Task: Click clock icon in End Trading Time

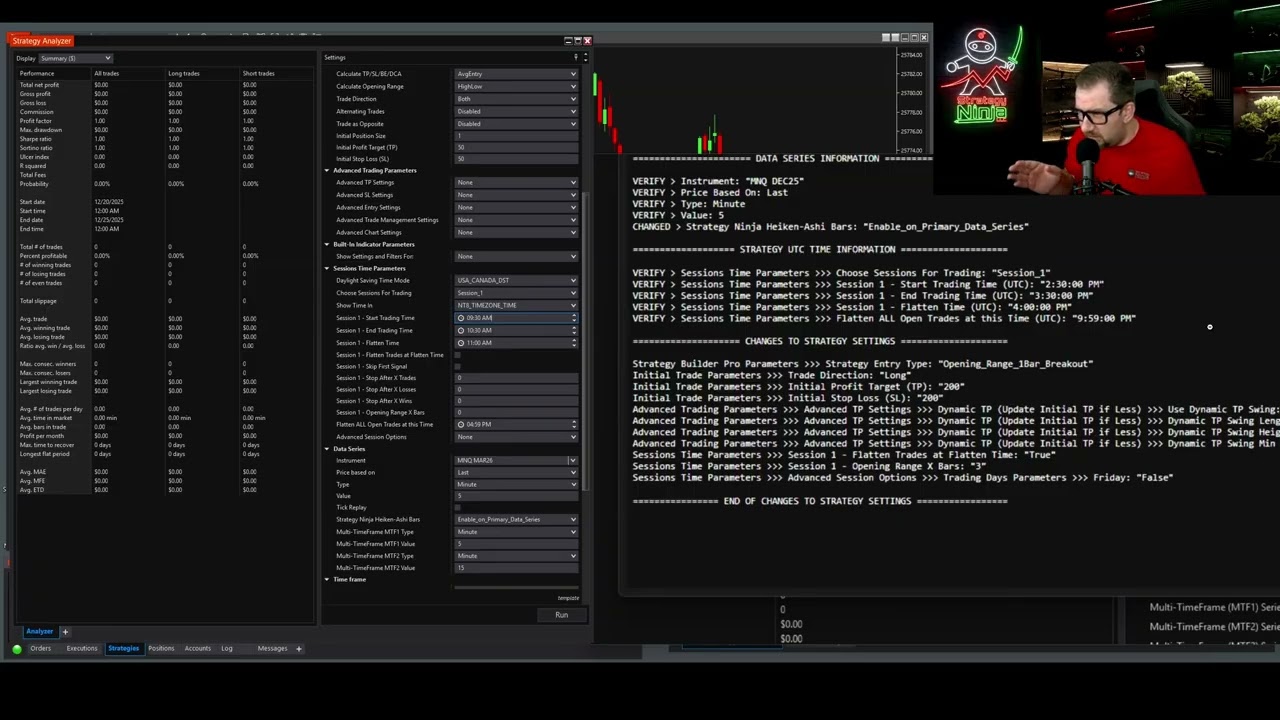Action: tap(461, 330)
